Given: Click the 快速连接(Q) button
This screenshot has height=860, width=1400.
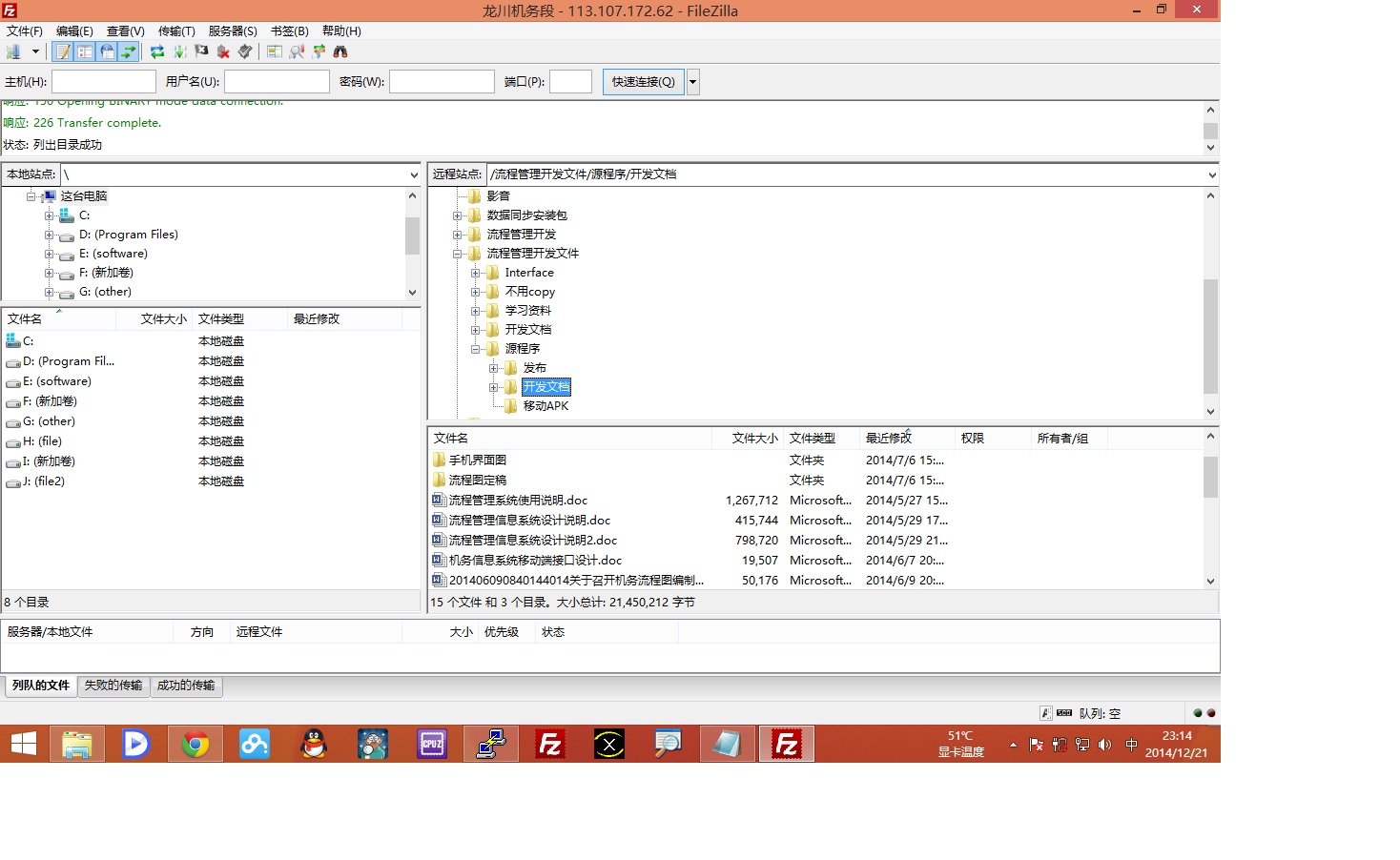Looking at the screenshot, I should tap(644, 82).
